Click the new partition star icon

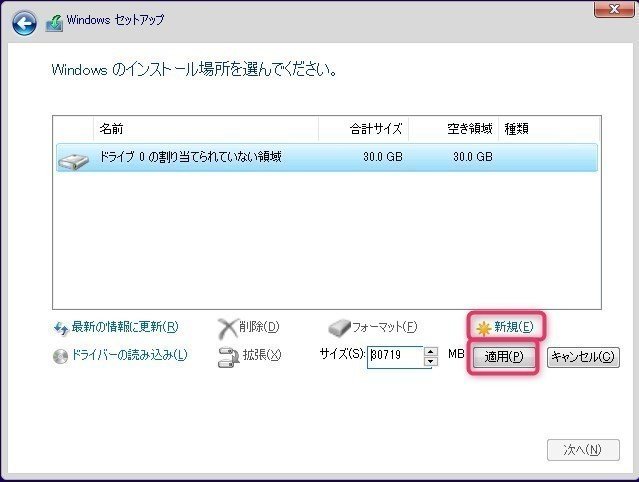483,328
